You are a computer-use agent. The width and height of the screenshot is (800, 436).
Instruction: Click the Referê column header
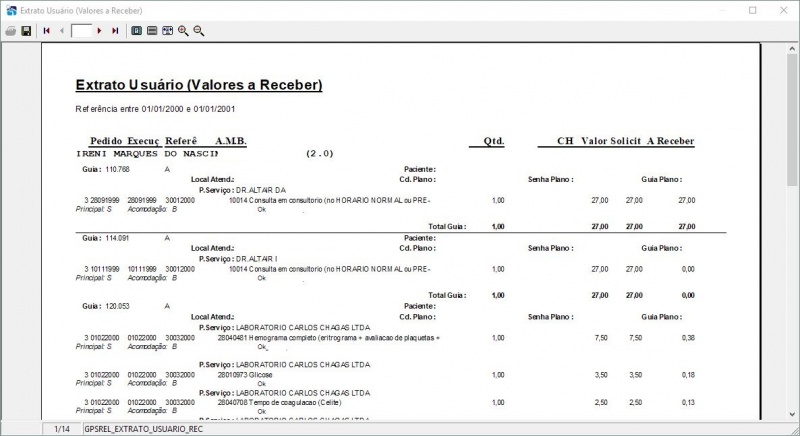tap(181, 141)
